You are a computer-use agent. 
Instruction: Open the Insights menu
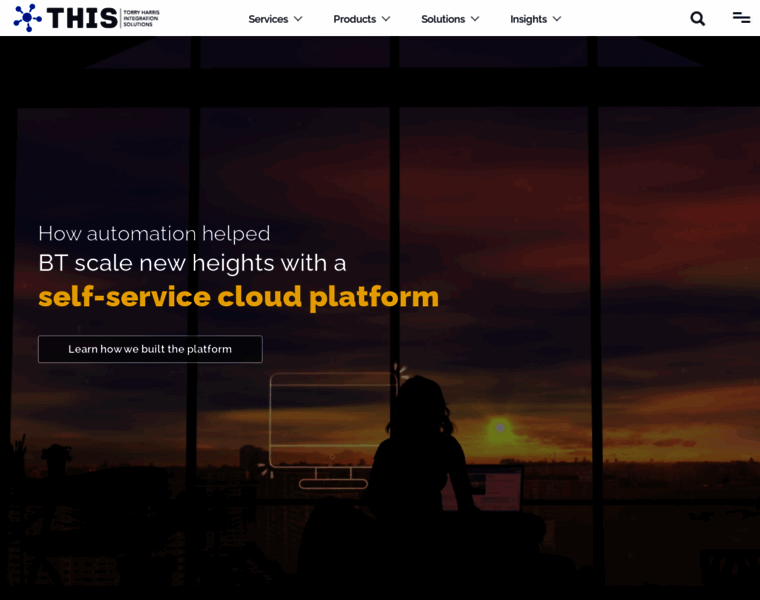click(528, 19)
